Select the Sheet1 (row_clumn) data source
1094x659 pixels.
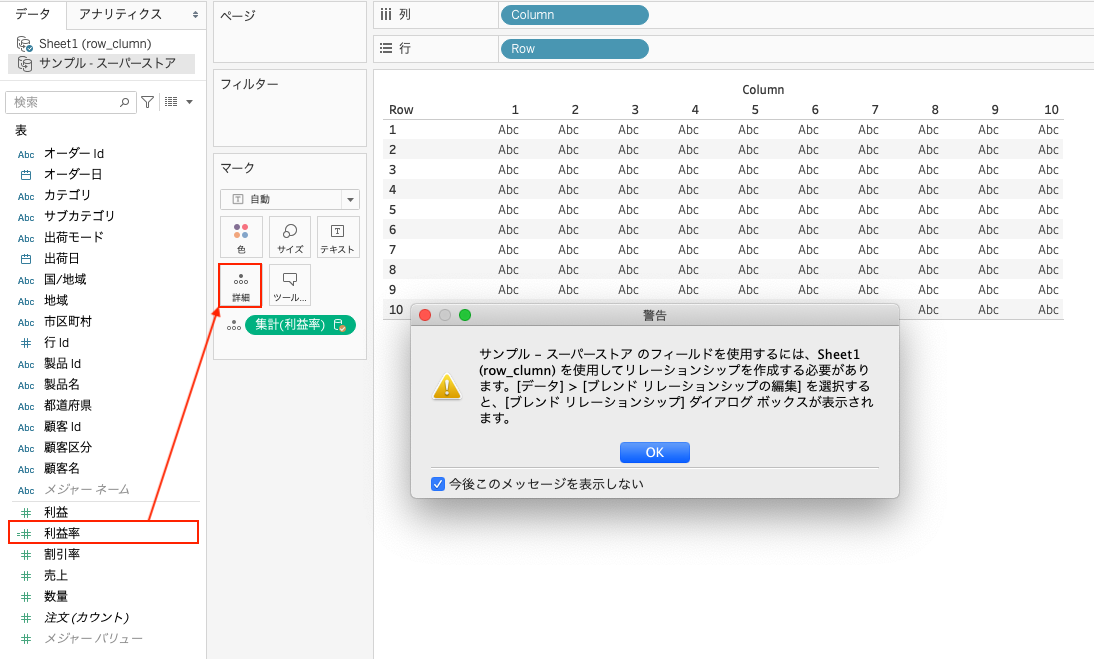pos(94,44)
